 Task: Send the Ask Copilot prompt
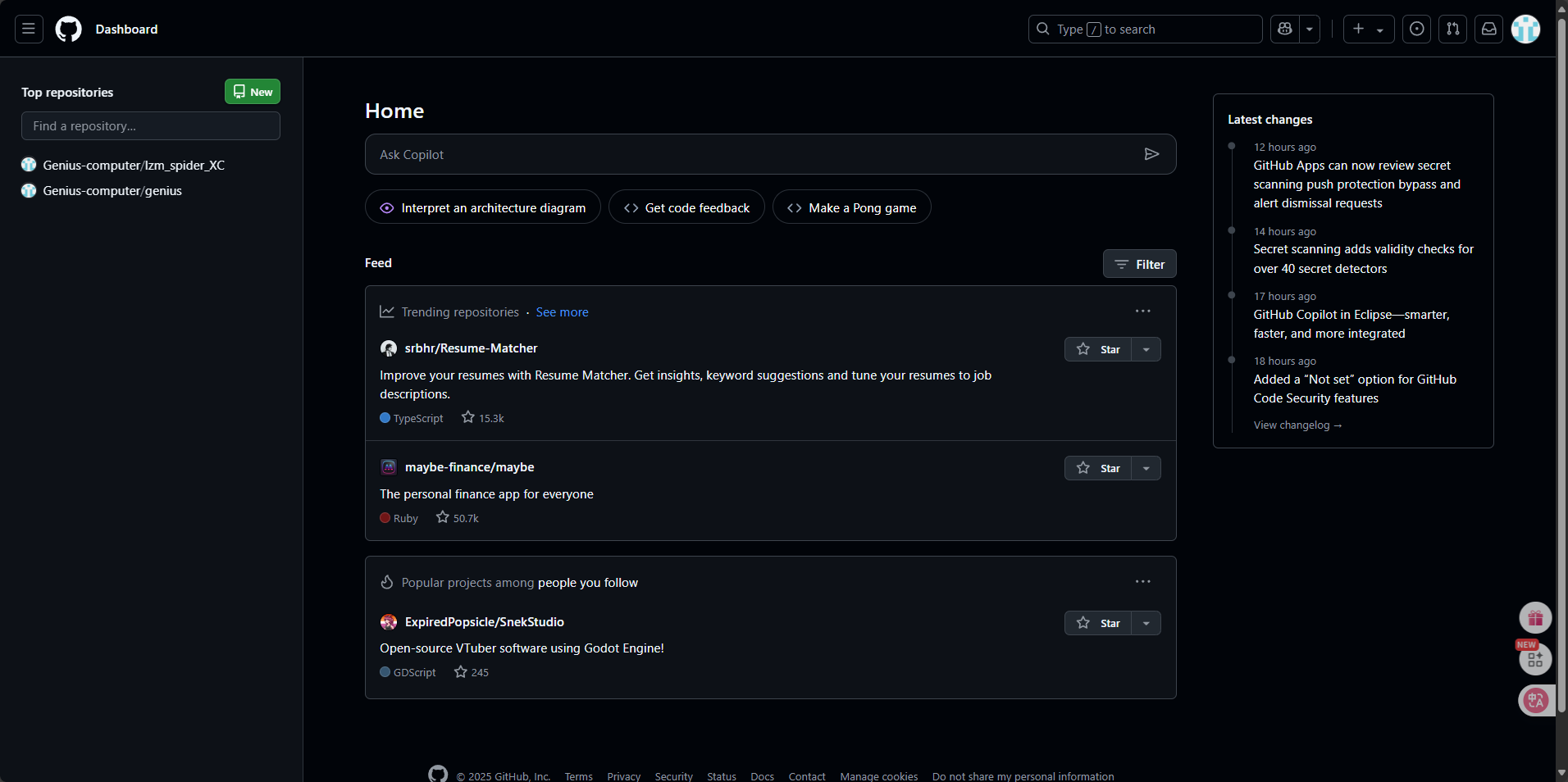coord(1151,154)
